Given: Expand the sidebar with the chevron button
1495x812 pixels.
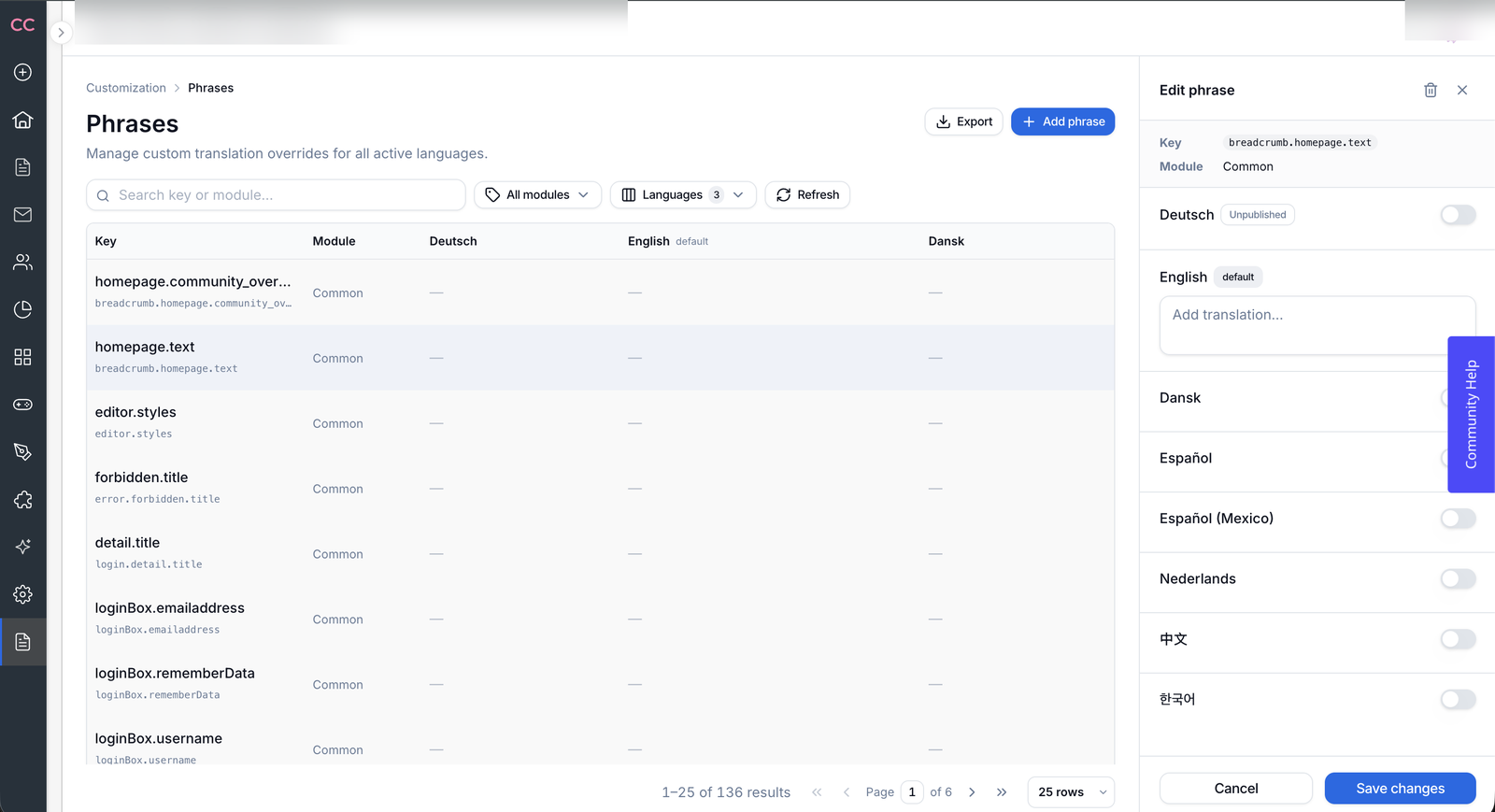Looking at the screenshot, I should click(x=61, y=33).
